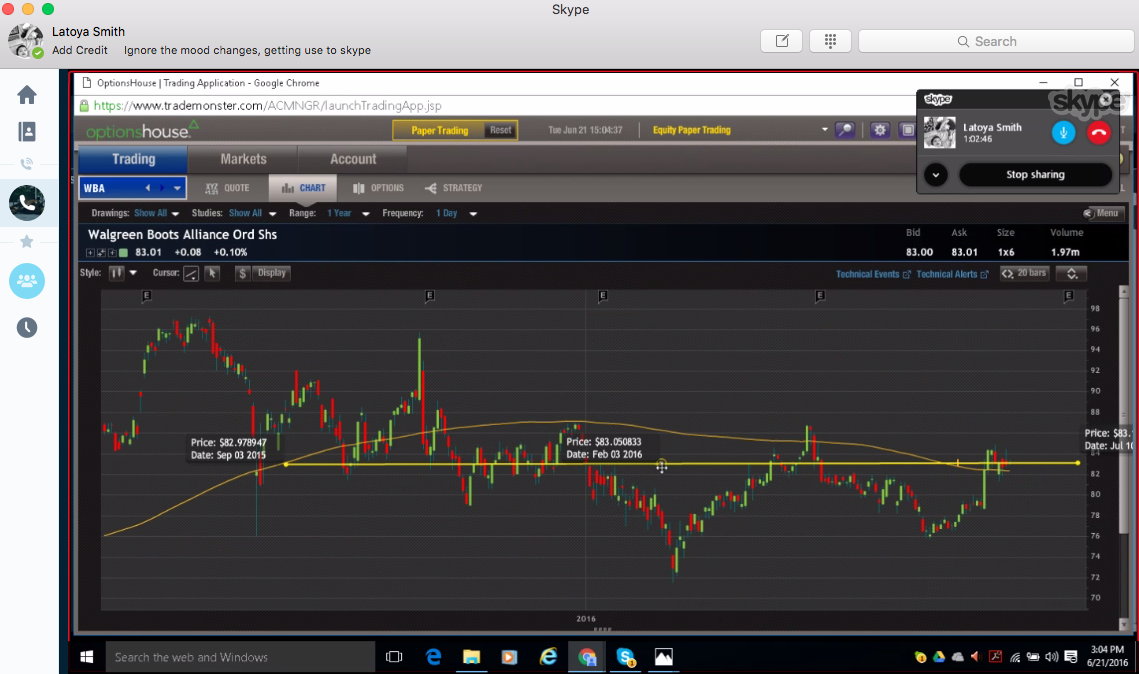The height and width of the screenshot is (674, 1139).
Task: Switch to the Markets tab
Action: tap(243, 159)
